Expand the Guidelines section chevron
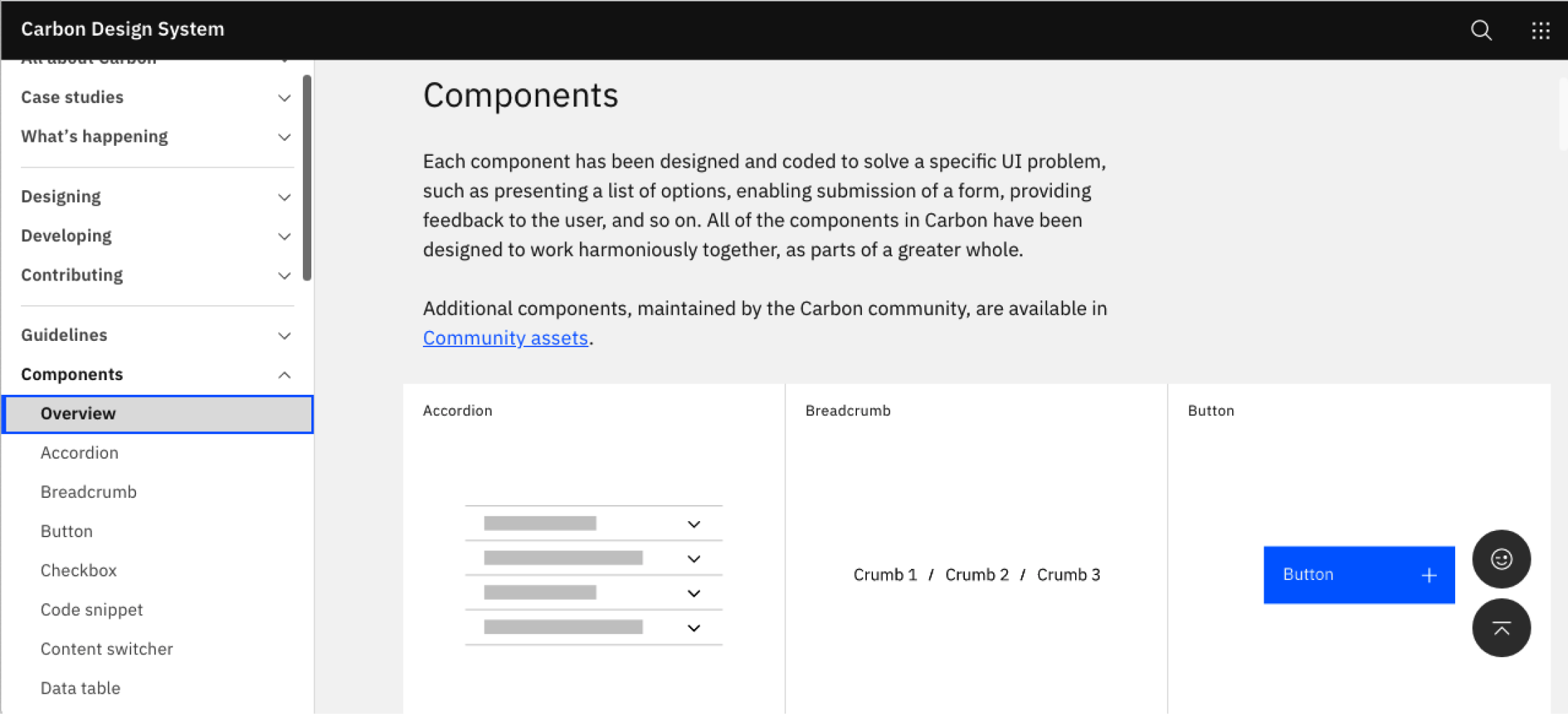Image resolution: width=1568 pixels, height=714 pixels. (284, 336)
